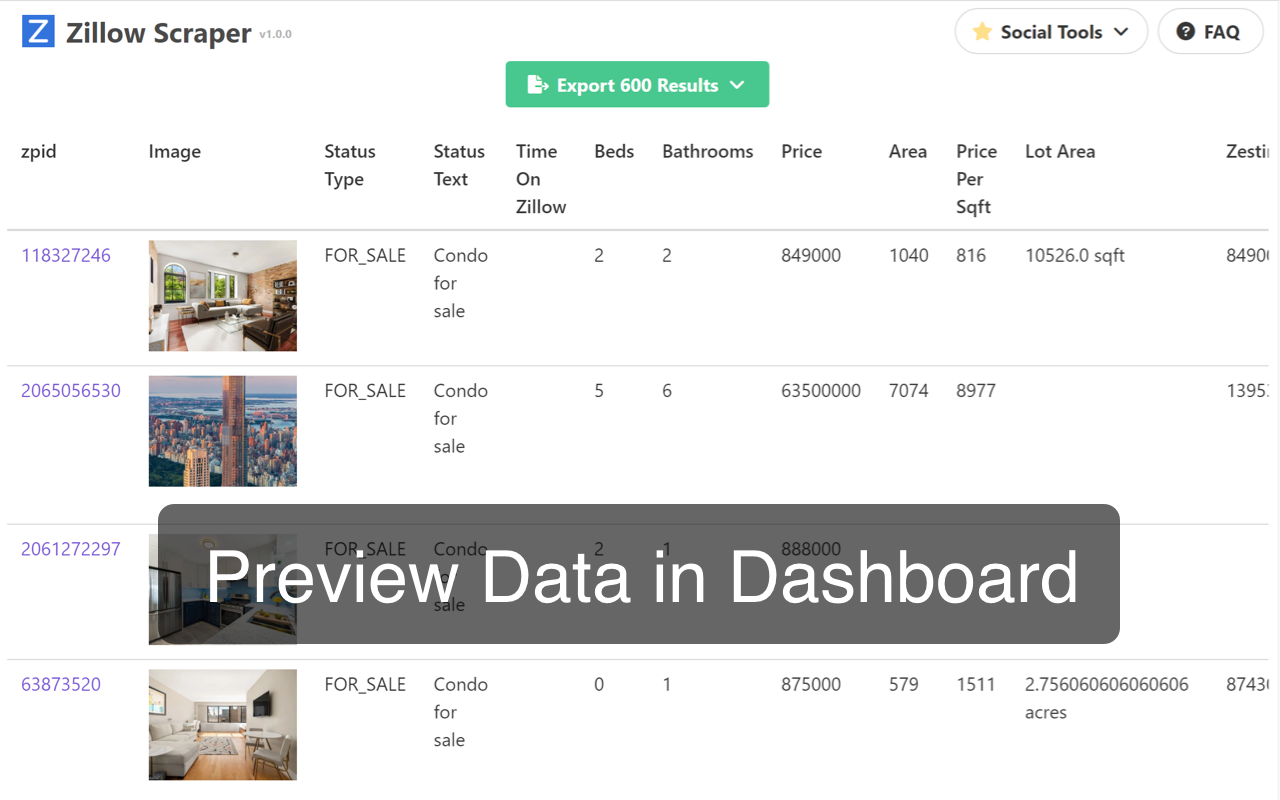The image size is (1280, 800).
Task: View skyscraper thumbnail for 2065056530
Action: tap(223, 431)
